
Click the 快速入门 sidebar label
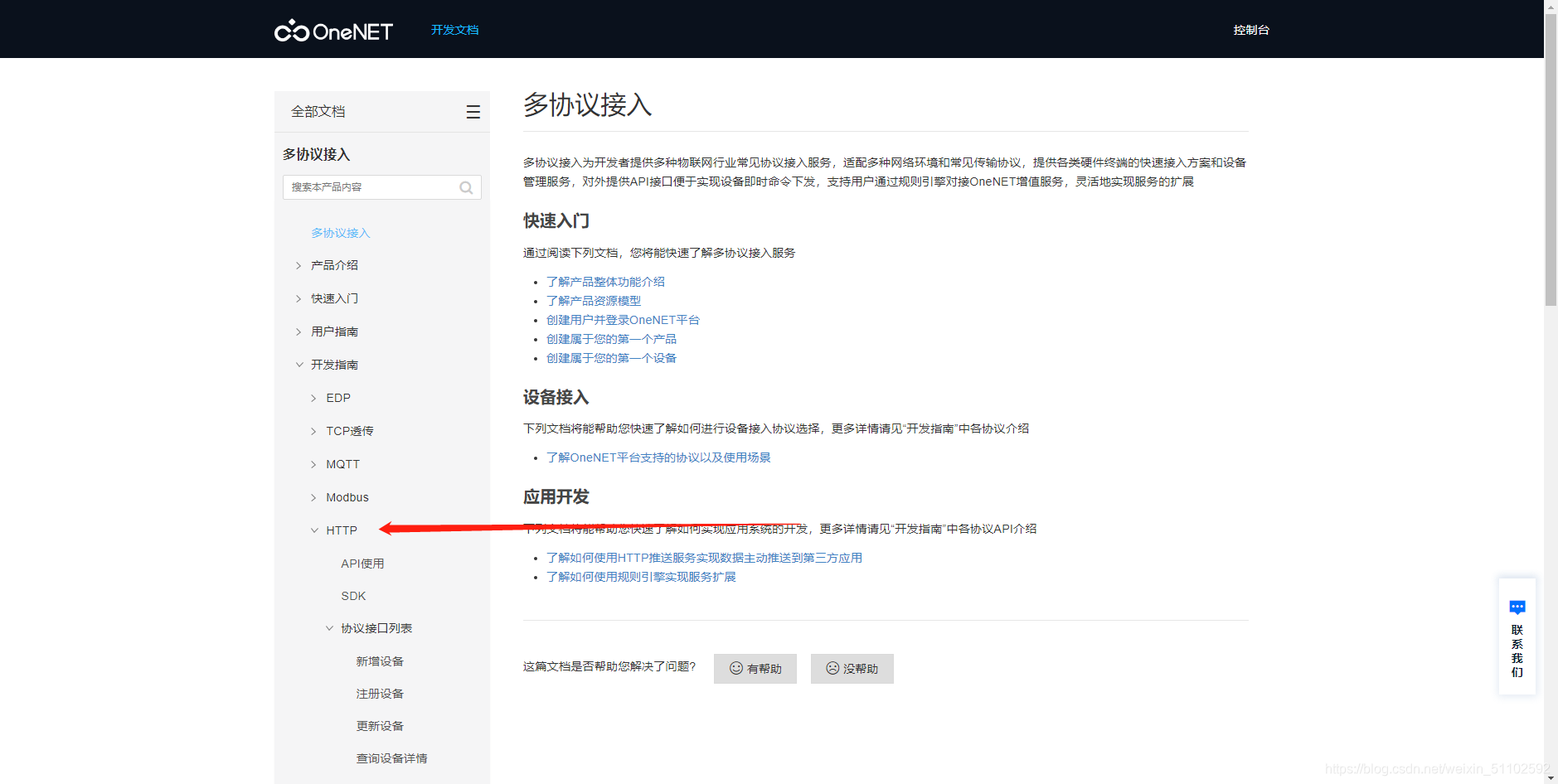[334, 298]
